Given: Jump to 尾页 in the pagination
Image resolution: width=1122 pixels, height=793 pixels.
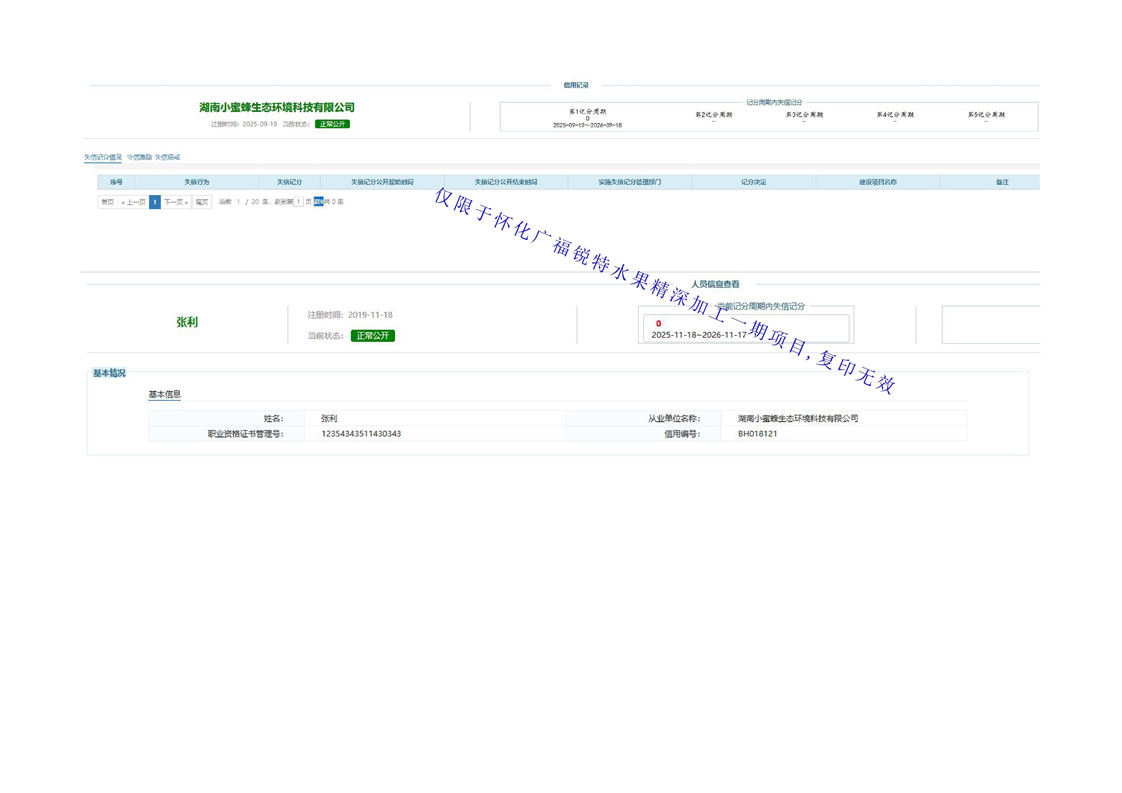Looking at the screenshot, I should [x=203, y=203].
